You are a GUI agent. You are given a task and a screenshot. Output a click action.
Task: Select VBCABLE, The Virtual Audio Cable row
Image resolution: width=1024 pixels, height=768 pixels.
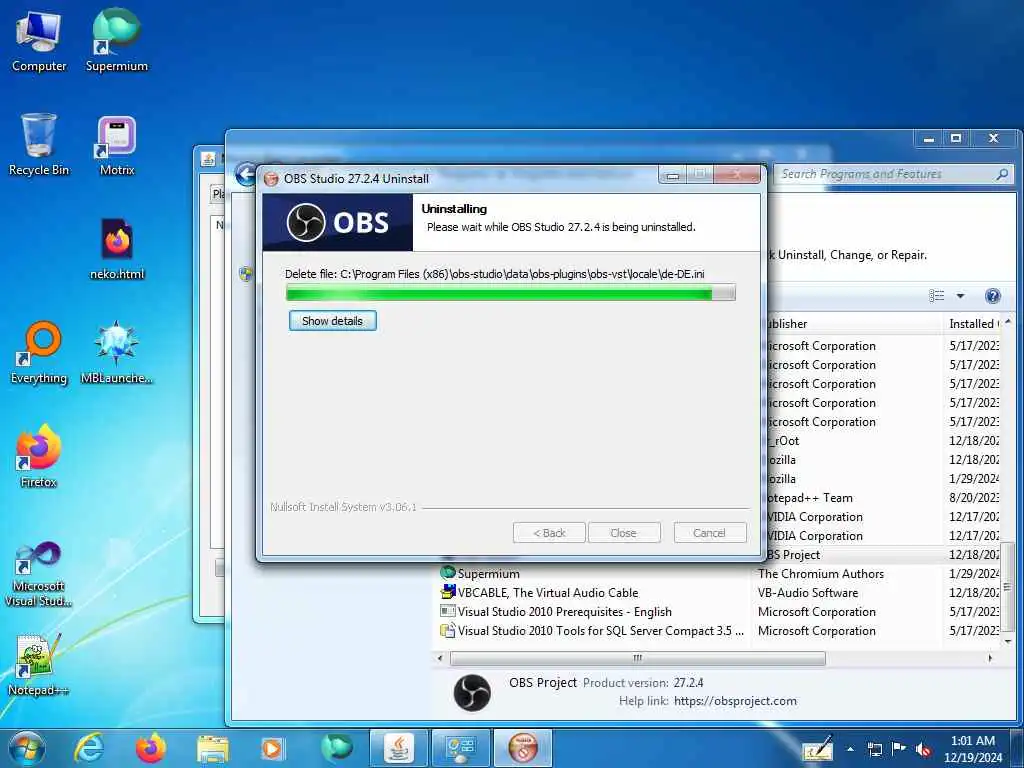coord(717,592)
